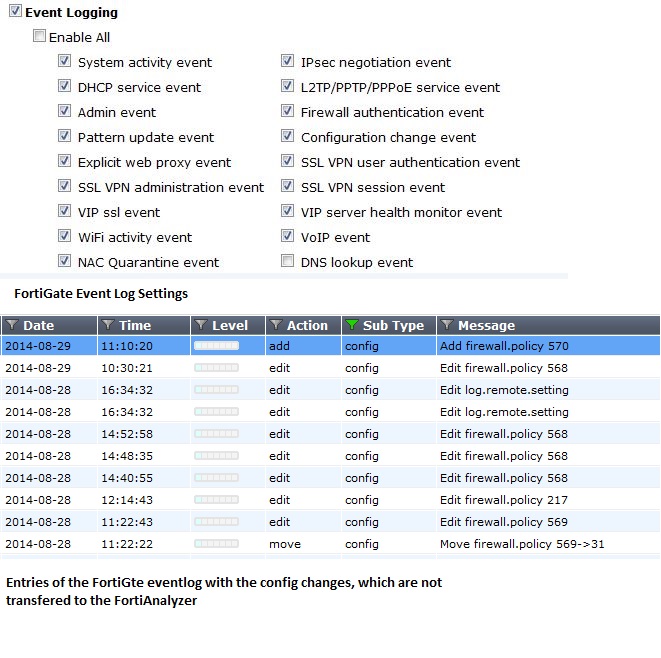
Task: Click the 11:10:20 time cell
Action: (x=127, y=346)
